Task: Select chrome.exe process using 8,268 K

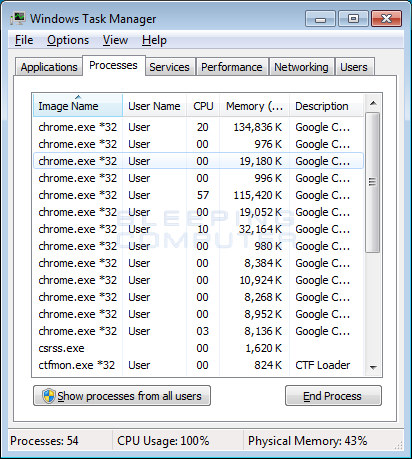Action: click(198, 297)
